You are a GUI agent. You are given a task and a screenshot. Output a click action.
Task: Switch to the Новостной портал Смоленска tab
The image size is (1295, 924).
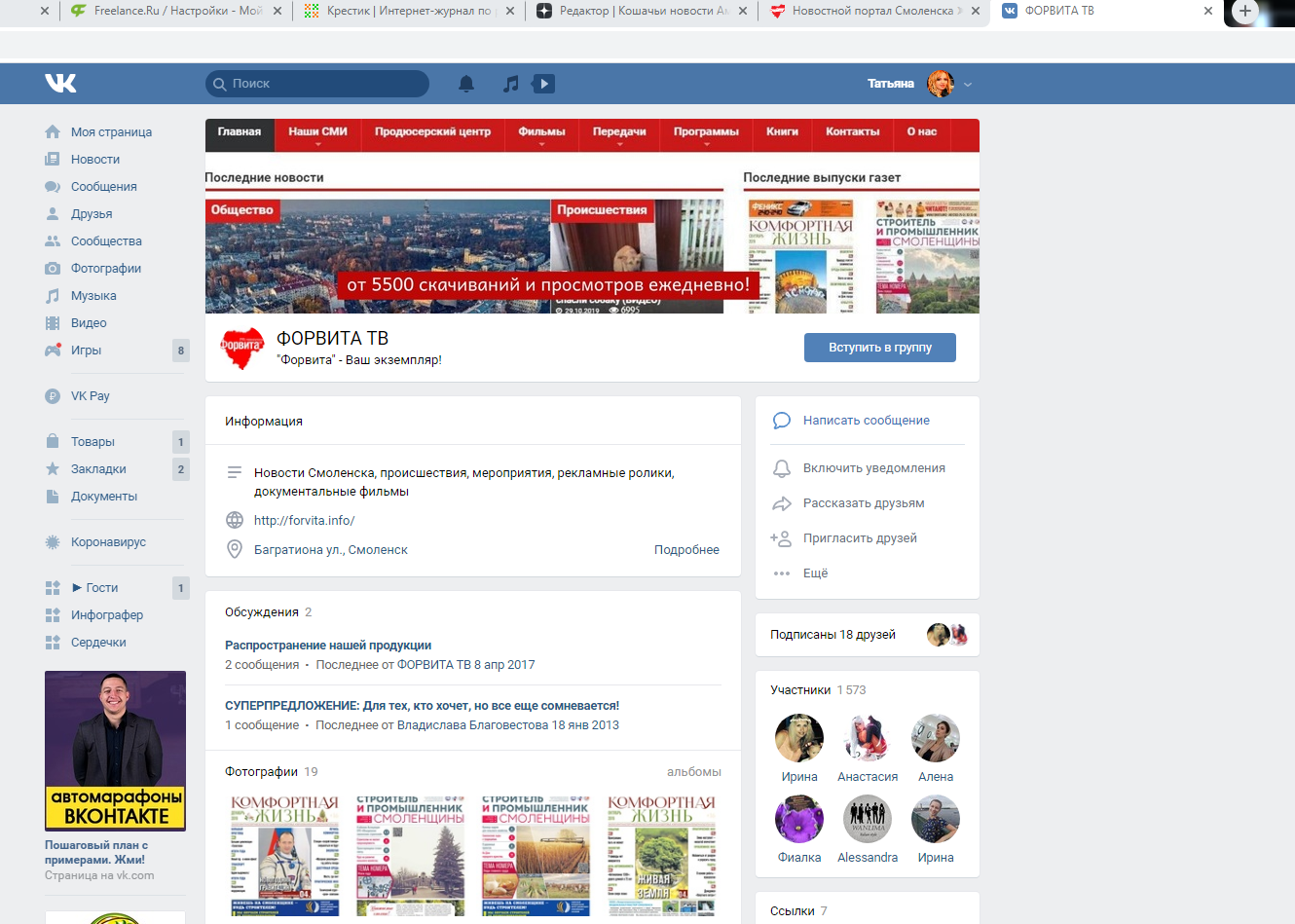(x=874, y=12)
